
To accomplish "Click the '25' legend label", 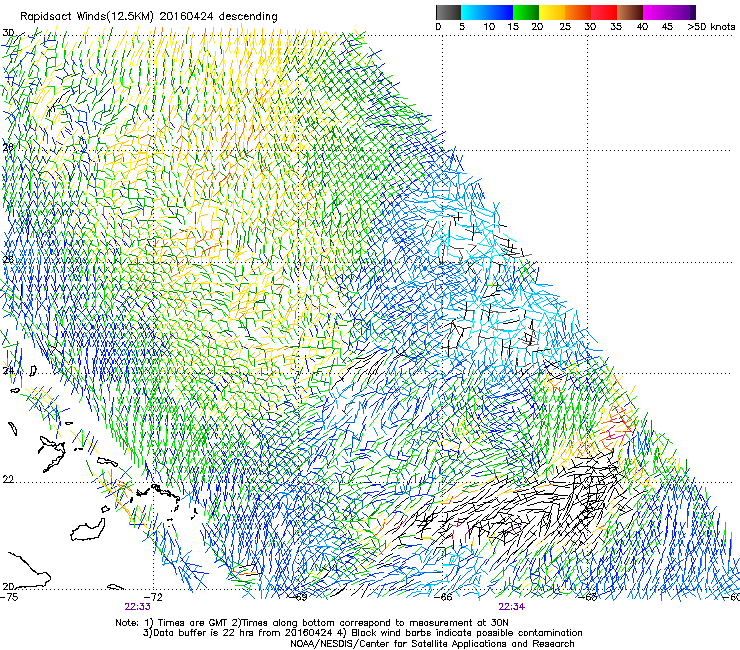I will (565, 27).
